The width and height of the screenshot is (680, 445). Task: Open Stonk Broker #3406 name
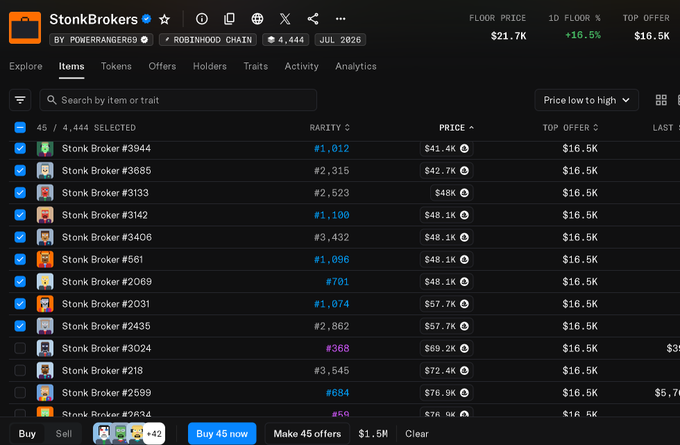[107, 237]
